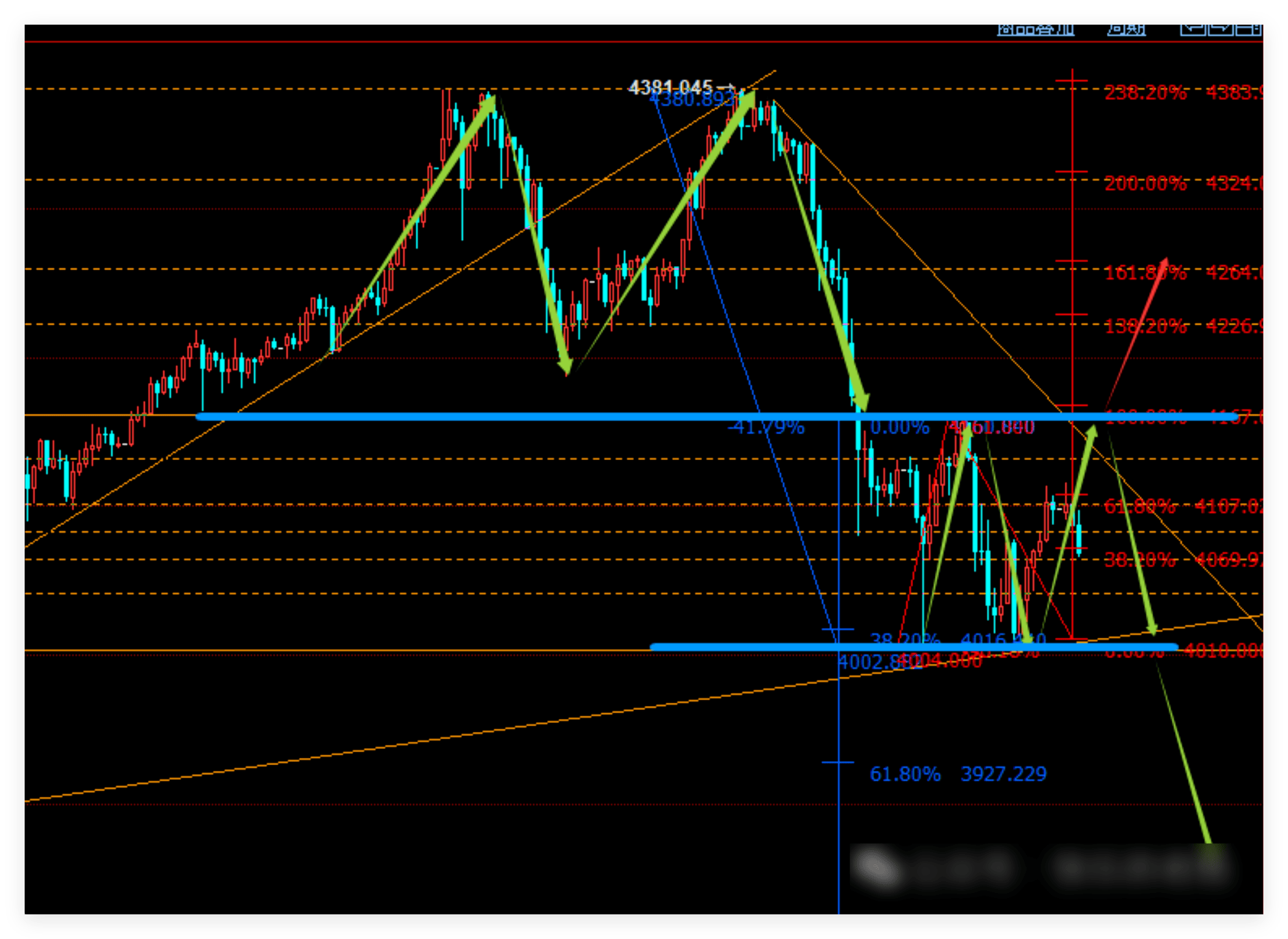This screenshot has width=1288, height=939.
Task: Click the -41.79% blue percentage label
Action: click(766, 427)
